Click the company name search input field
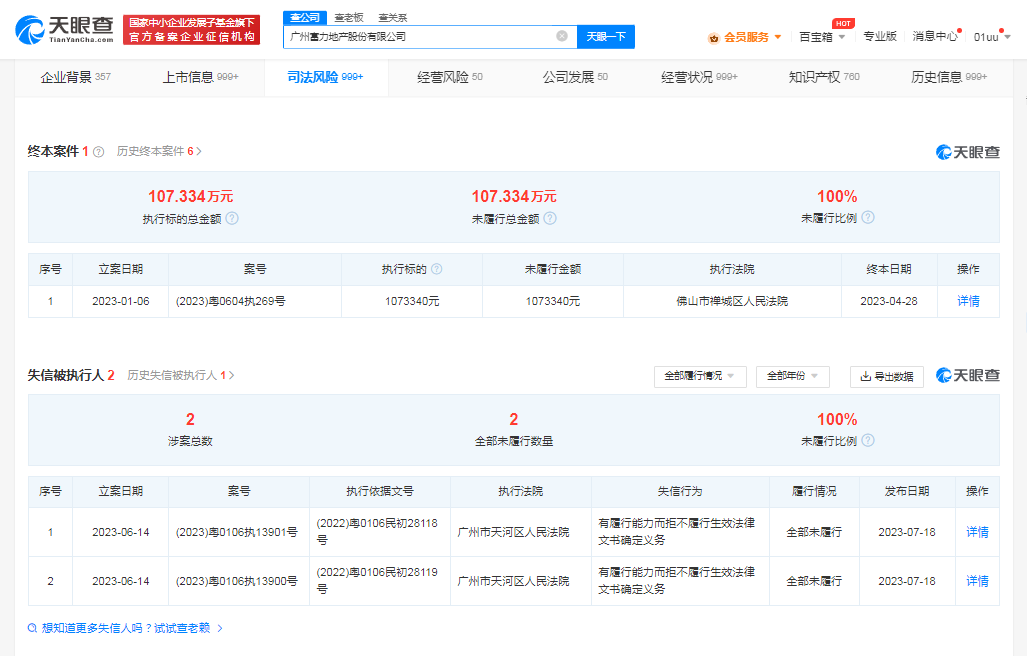The image size is (1027, 656). (x=418, y=36)
